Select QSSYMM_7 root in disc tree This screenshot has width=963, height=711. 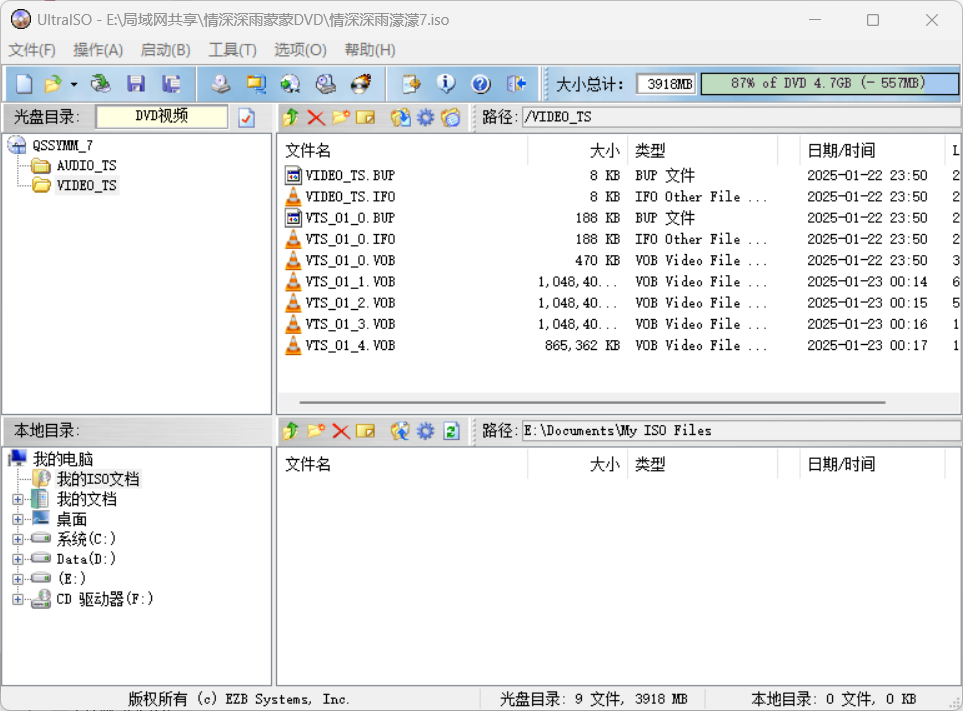[63, 146]
